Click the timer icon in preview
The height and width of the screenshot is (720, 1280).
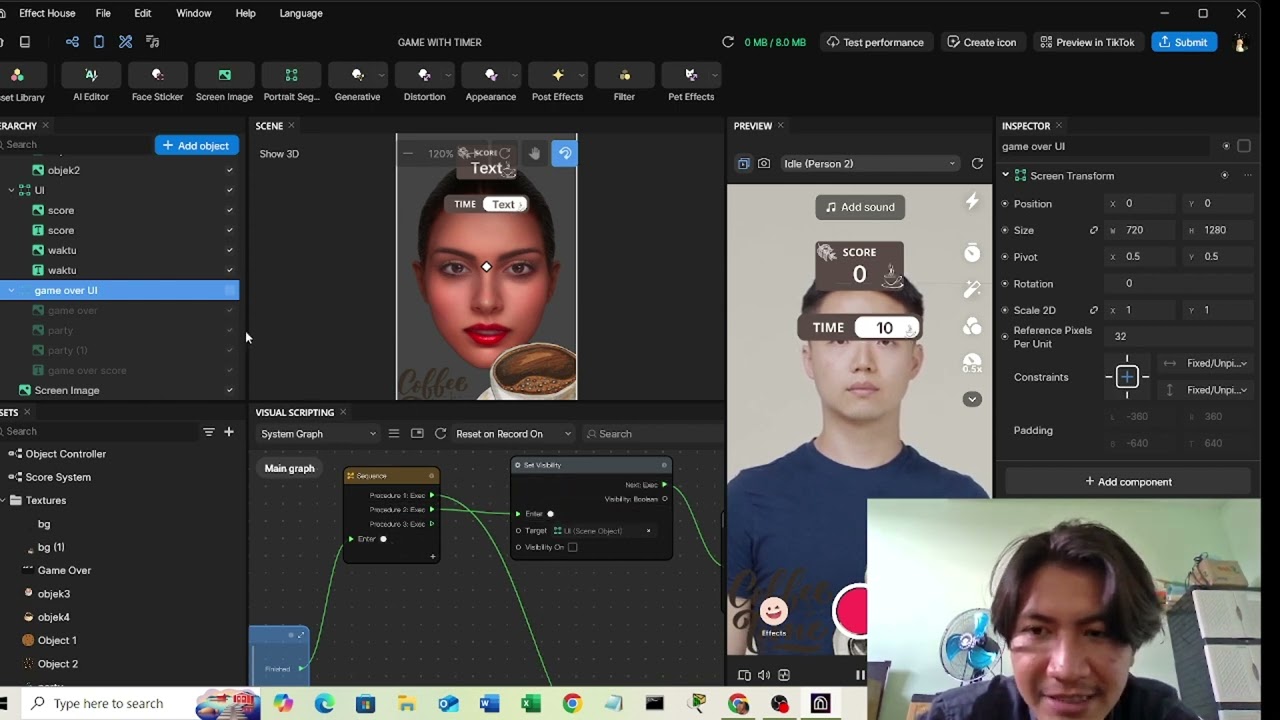click(972, 253)
